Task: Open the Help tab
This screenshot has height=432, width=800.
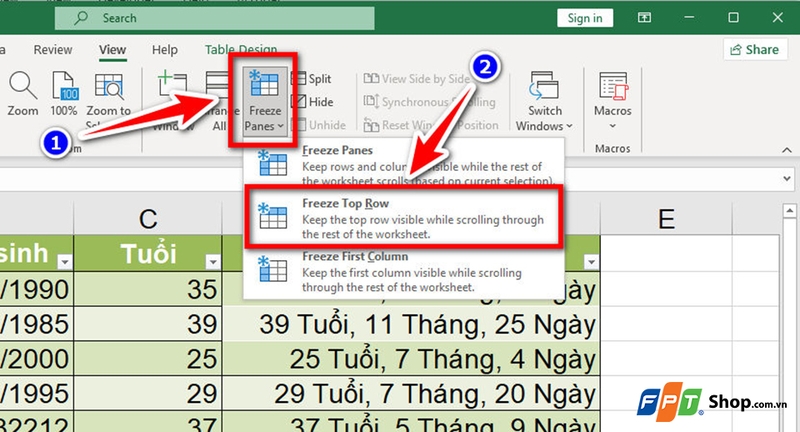Action: pyautogui.click(x=165, y=49)
